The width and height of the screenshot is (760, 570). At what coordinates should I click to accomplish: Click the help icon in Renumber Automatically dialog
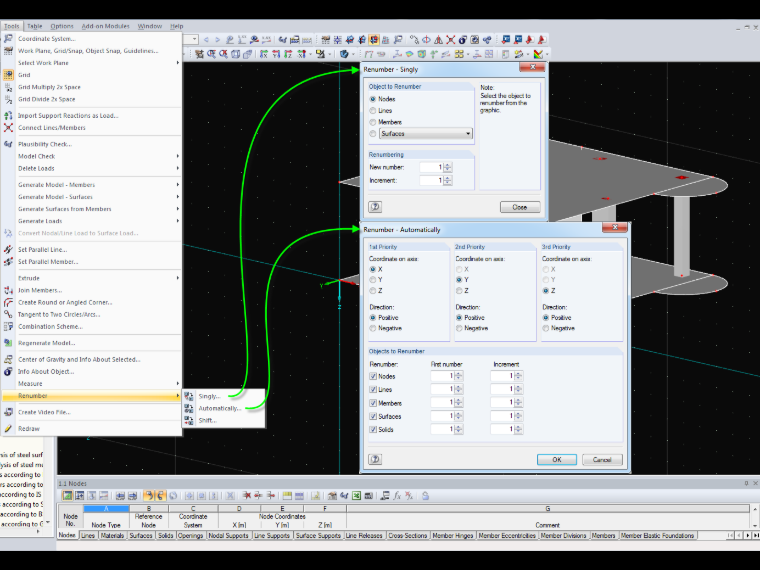click(375, 459)
